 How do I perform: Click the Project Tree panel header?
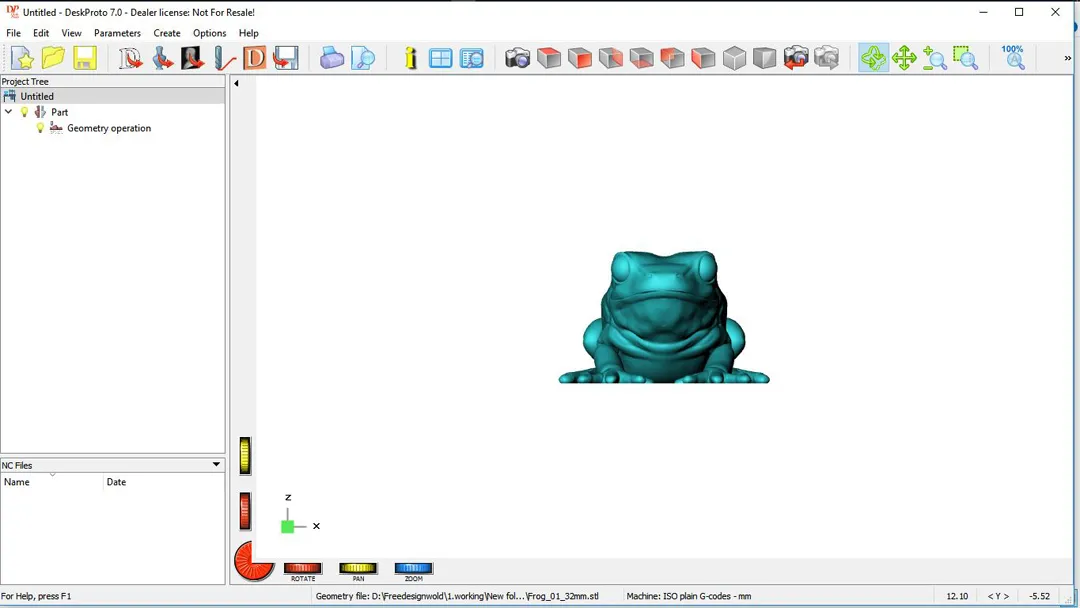[112, 81]
